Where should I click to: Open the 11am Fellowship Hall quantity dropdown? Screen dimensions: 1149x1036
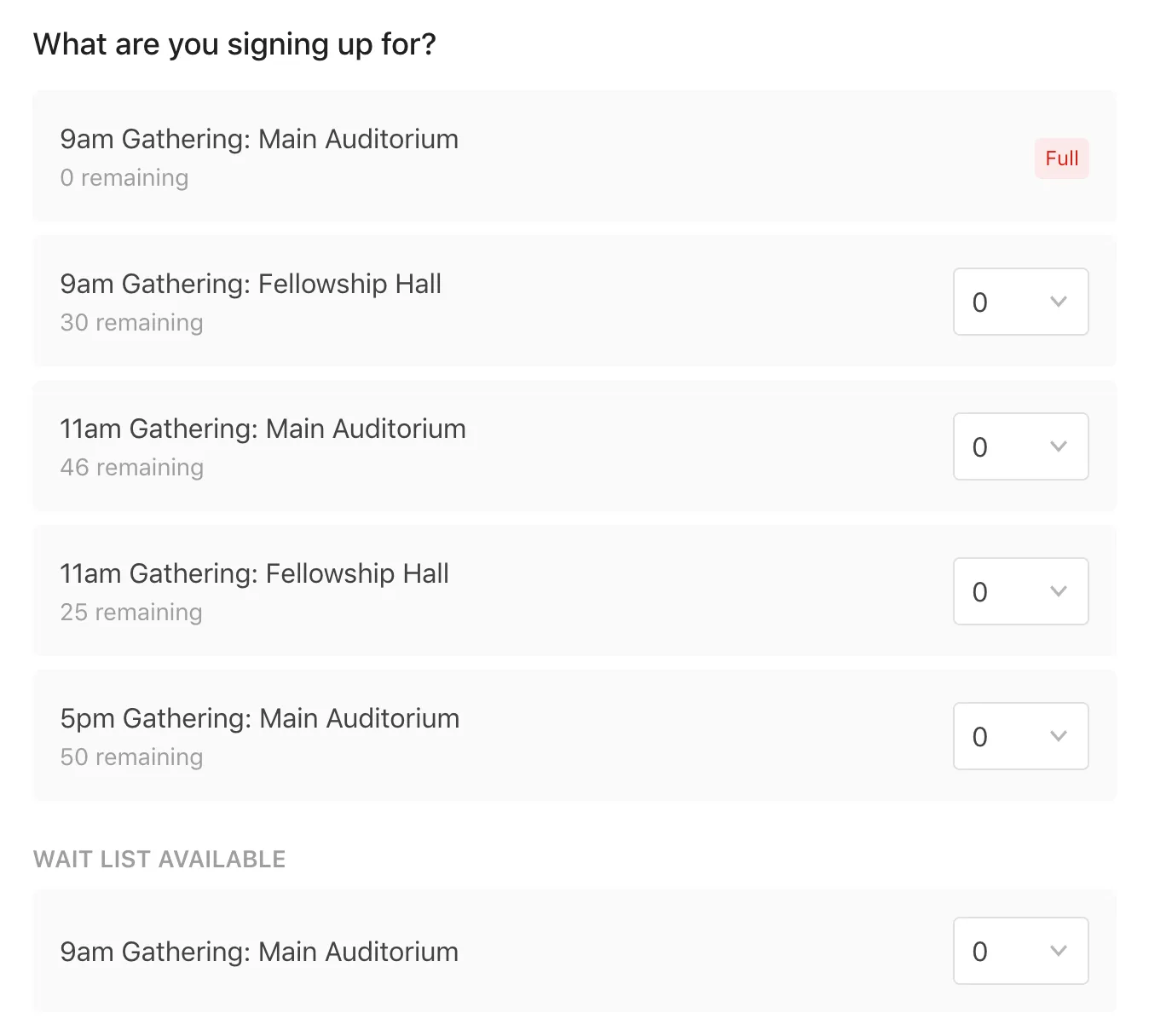pos(1020,591)
